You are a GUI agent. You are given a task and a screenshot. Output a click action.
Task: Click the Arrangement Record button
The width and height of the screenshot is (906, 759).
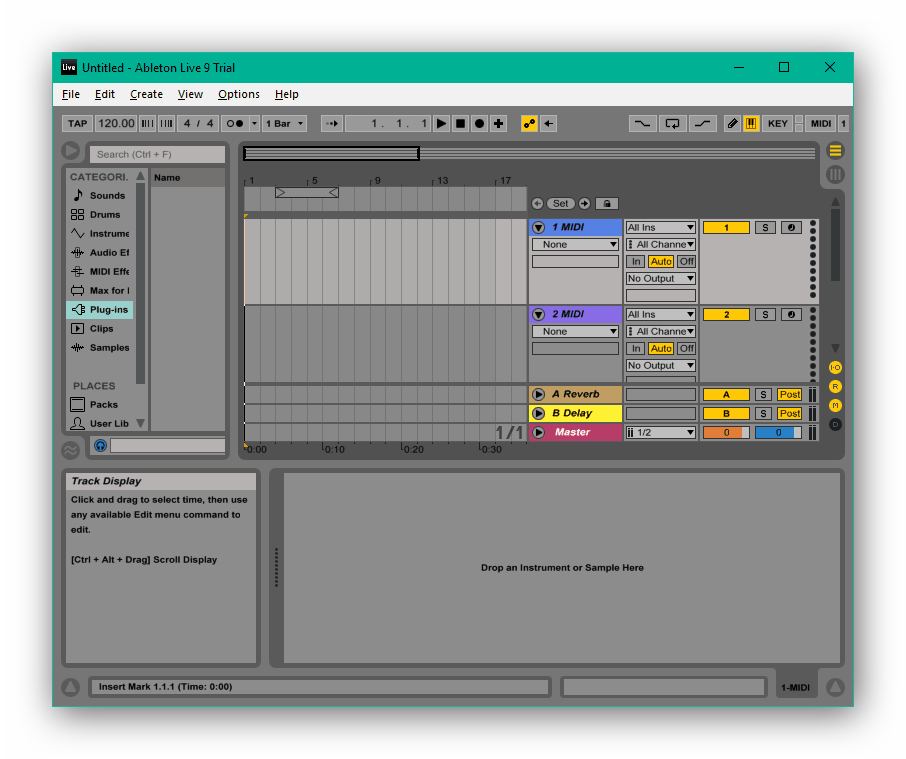(x=479, y=124)
